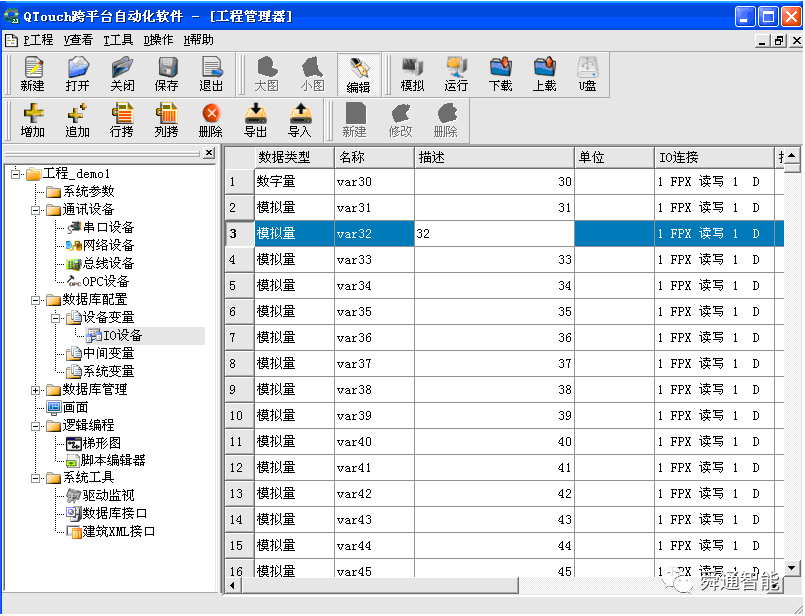Click the 单位 column header

(615, 158)
